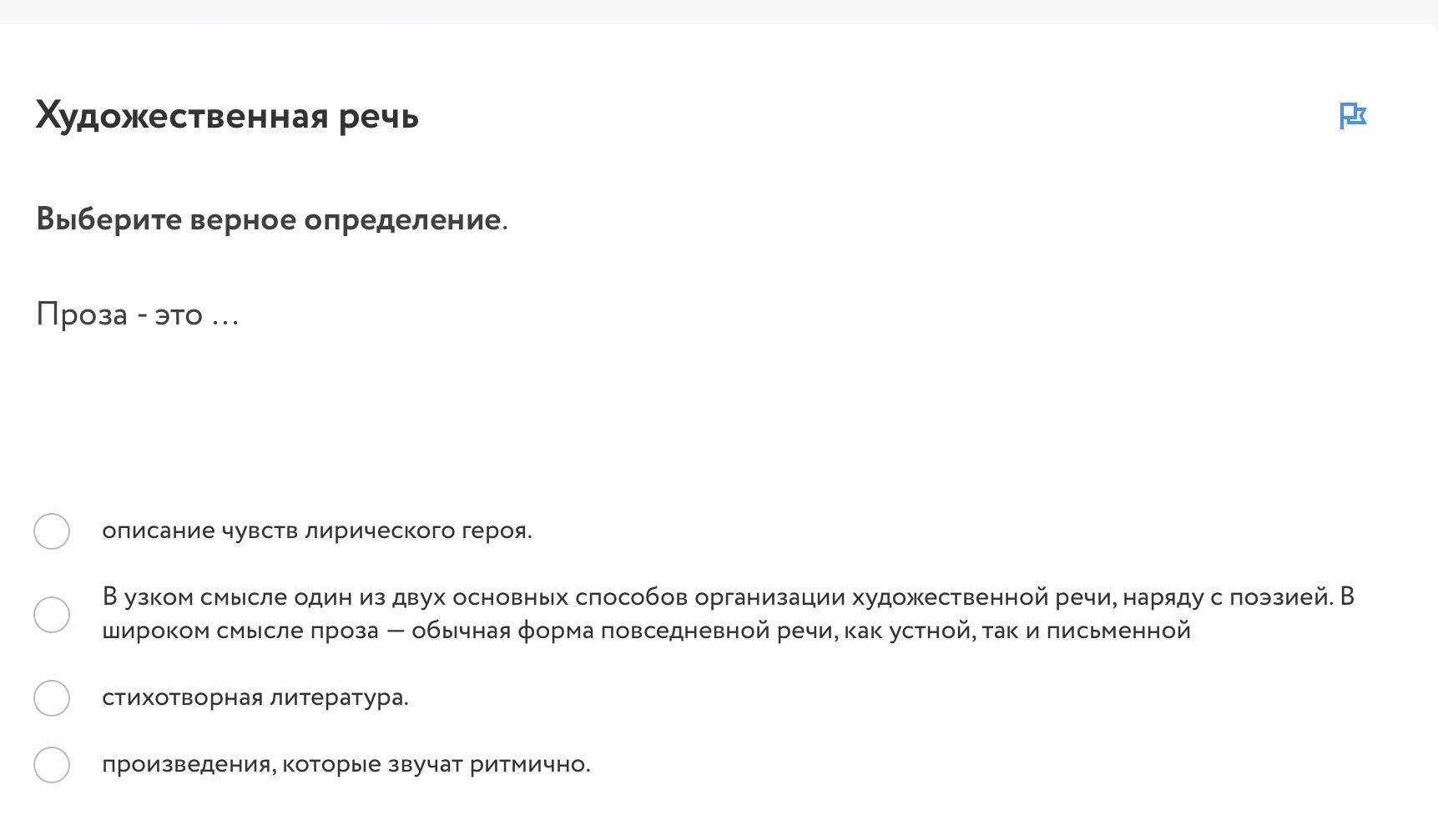The height and width of the screenshot is (840, 1438).
Task: Click the 'Выберите верное определение' instruction
Action: click(x=271, y=219)
